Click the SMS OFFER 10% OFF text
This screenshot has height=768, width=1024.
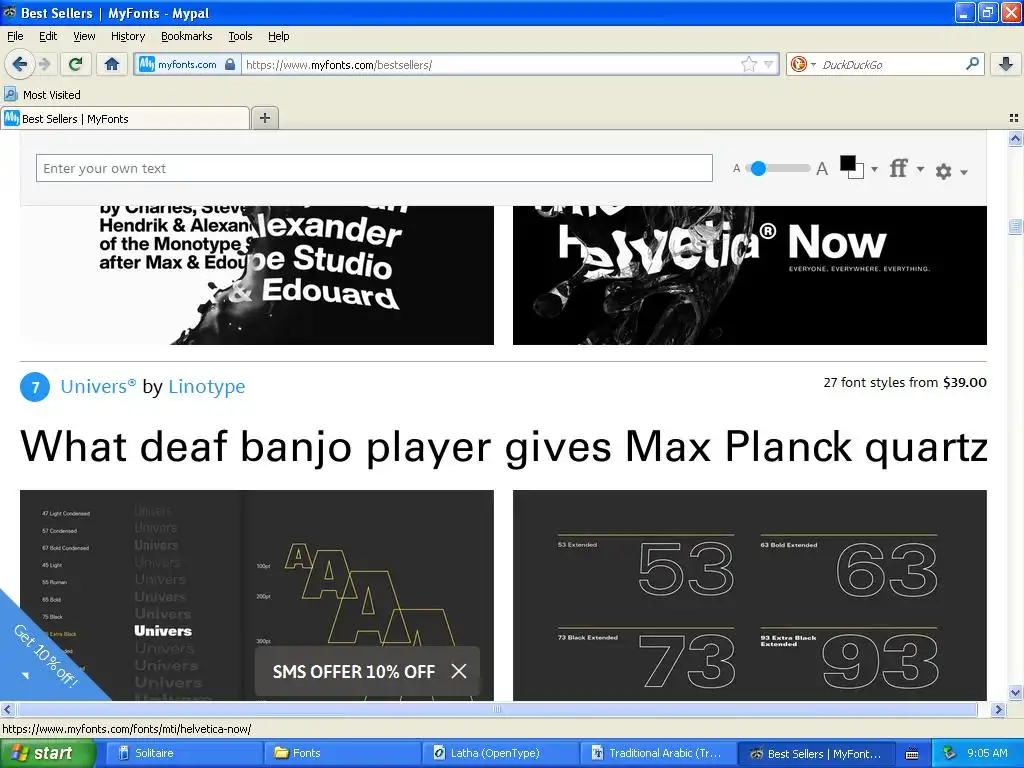[x=353, y=671]
